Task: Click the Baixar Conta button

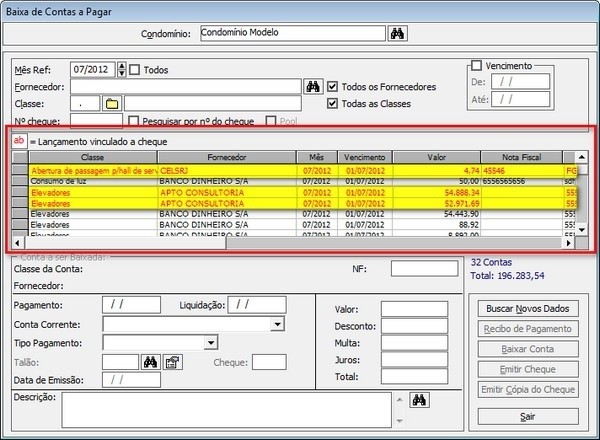Action: coord(528,349)
